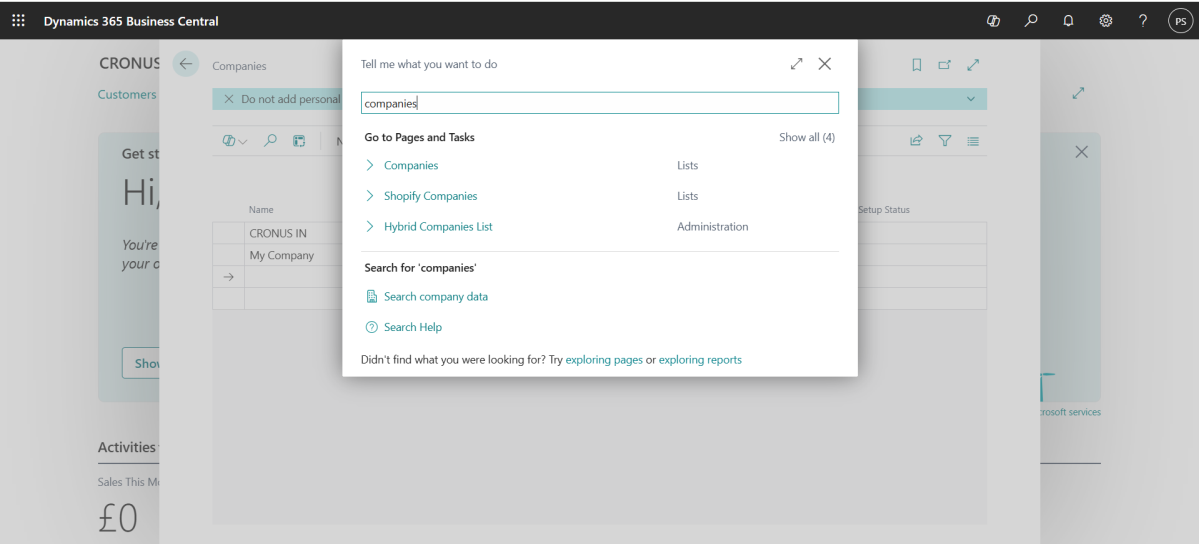Click Dynamics 365 Business Central title

(x=131, y=21)
